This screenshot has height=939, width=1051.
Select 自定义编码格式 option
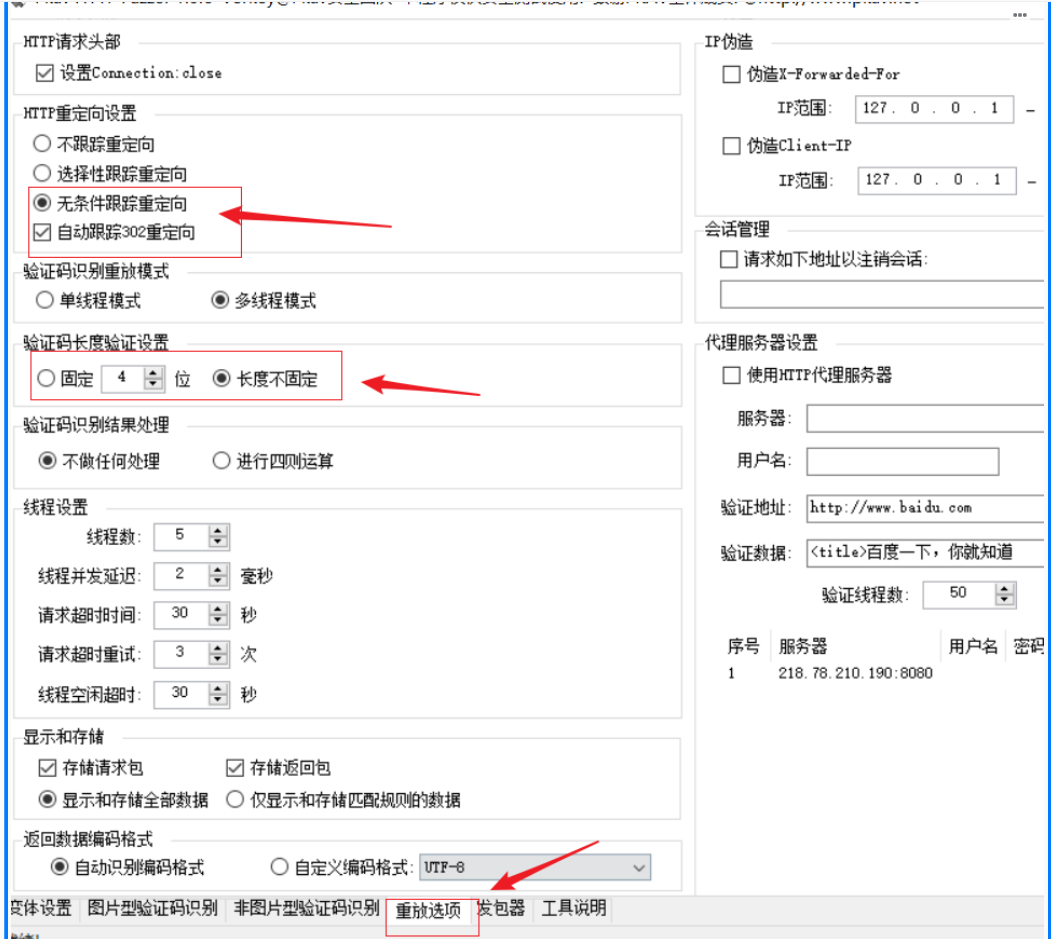tap(280, 867)
